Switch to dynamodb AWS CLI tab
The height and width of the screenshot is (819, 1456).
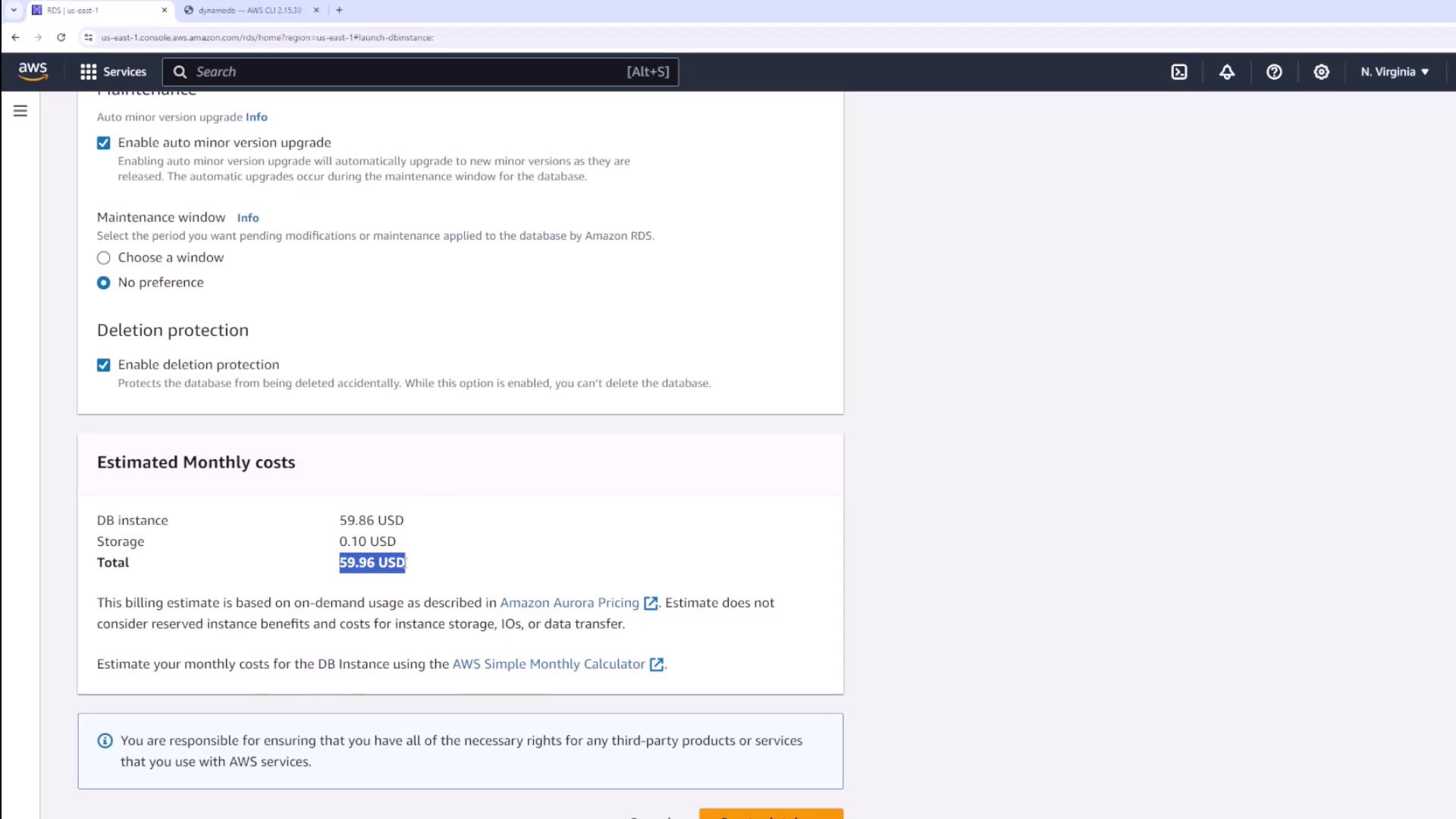pyautogui.click(x=249, y=11)
